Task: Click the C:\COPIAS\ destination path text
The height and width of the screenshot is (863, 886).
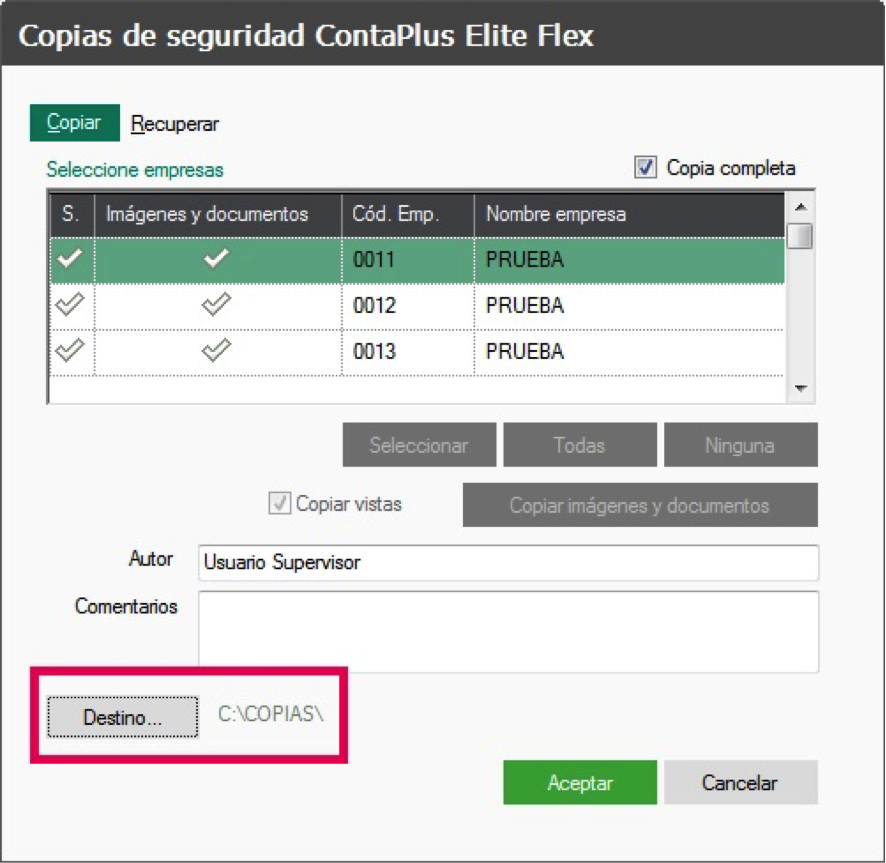Action: click(271, 714)
